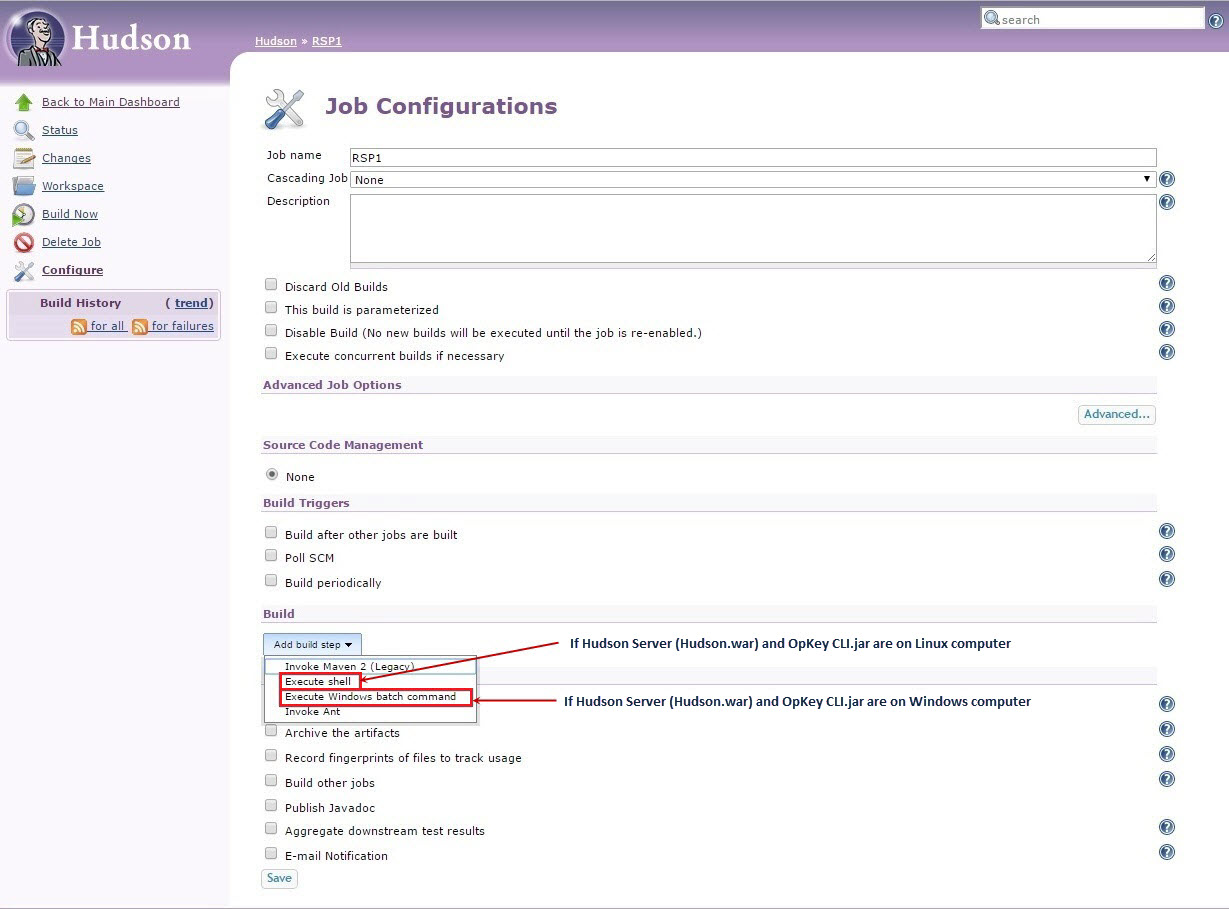Open the Workspace link in sidebar

click(73, 186)
